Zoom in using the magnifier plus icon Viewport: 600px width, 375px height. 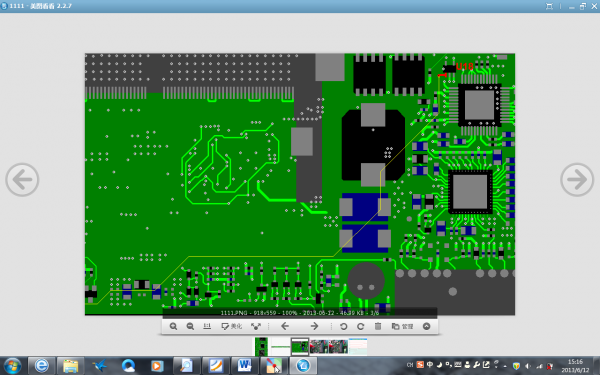pos(173,326)
